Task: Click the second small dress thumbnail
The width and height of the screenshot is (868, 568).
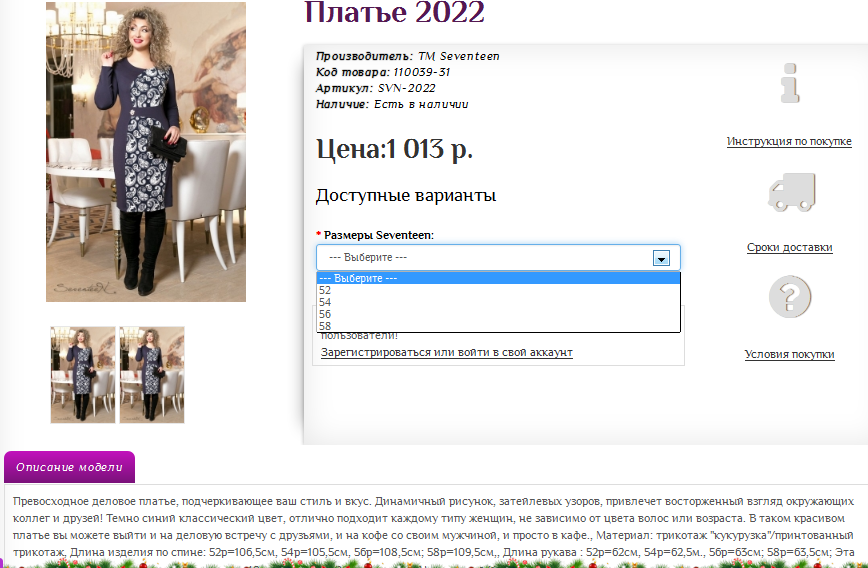Action: pos(152,375)
